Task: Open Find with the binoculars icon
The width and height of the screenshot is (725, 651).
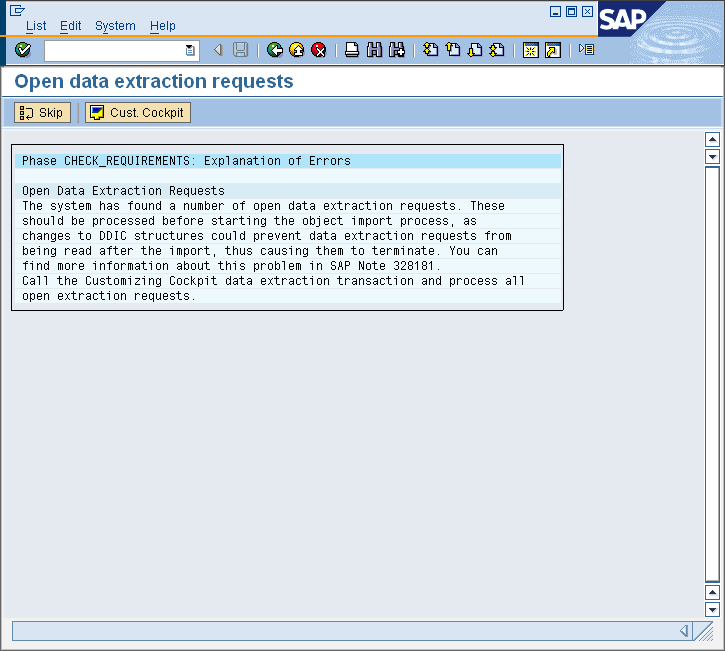Action: 374,49
